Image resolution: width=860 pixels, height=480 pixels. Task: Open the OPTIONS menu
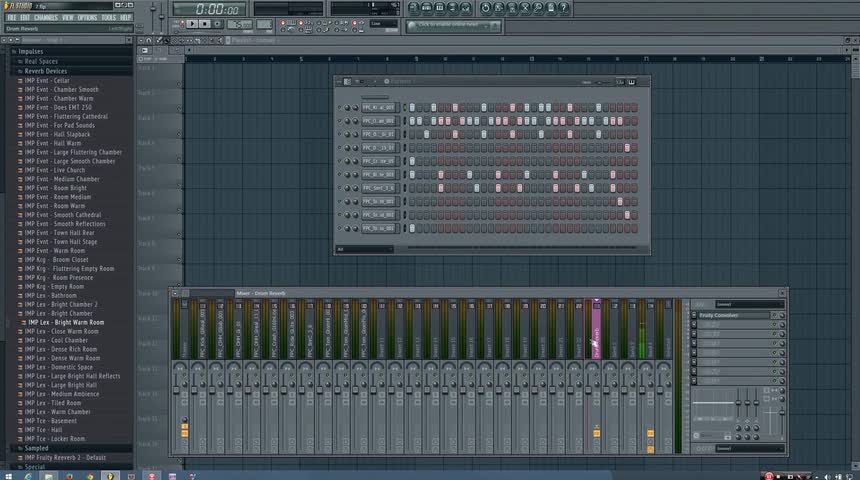tap(87, 18)
